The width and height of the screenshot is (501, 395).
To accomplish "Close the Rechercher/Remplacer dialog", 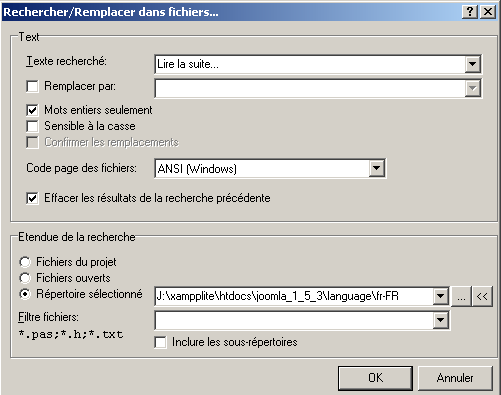I will pos(488,12).
